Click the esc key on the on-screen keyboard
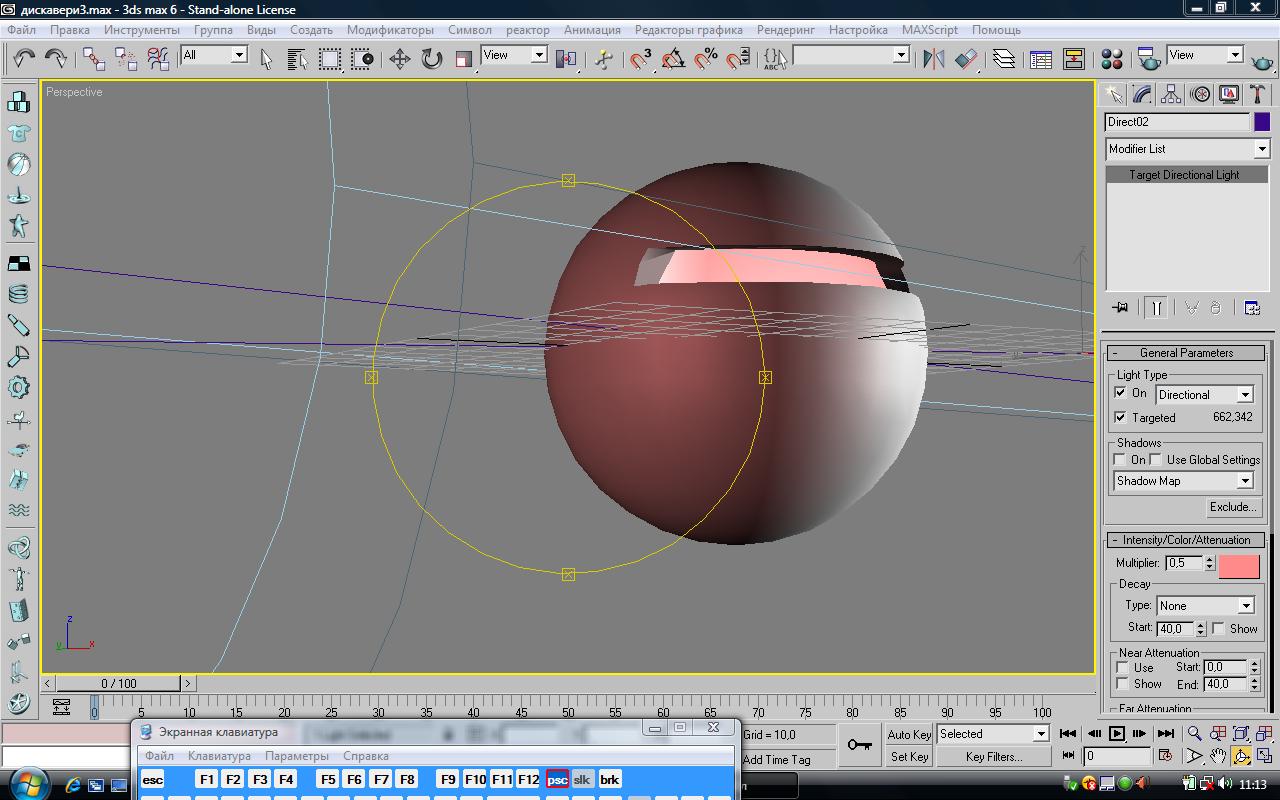This screenshot has height=800, width=1280. tap(152, 779)
